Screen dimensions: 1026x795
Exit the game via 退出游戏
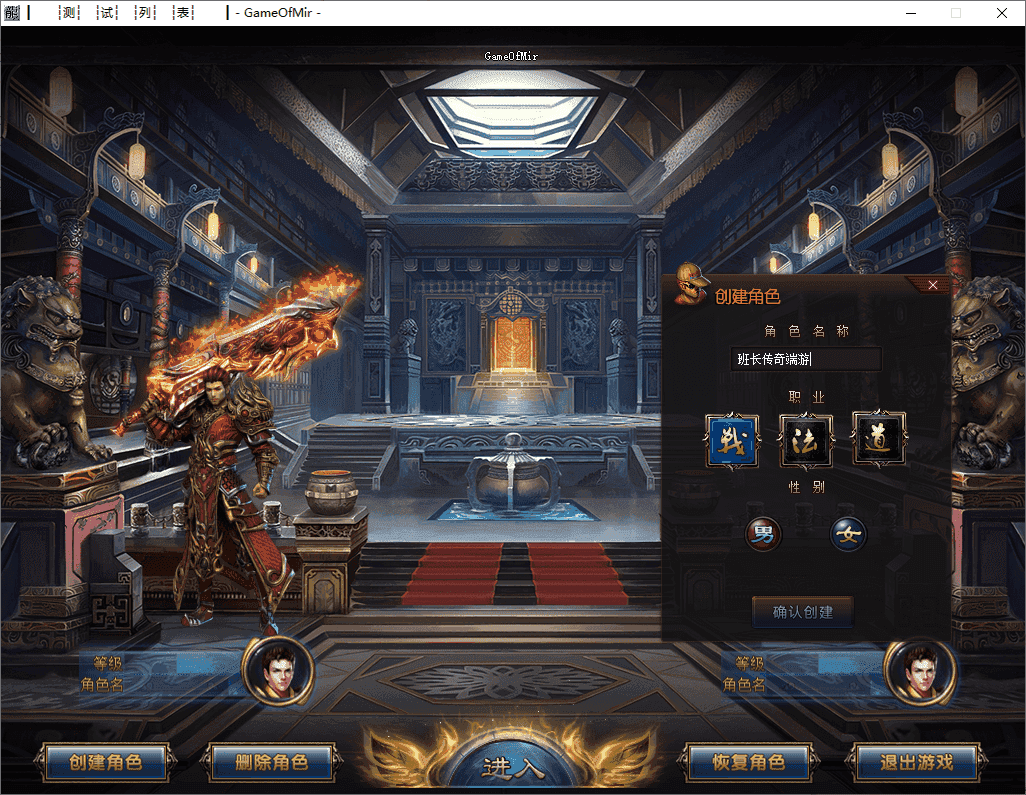tap(916, 762)
